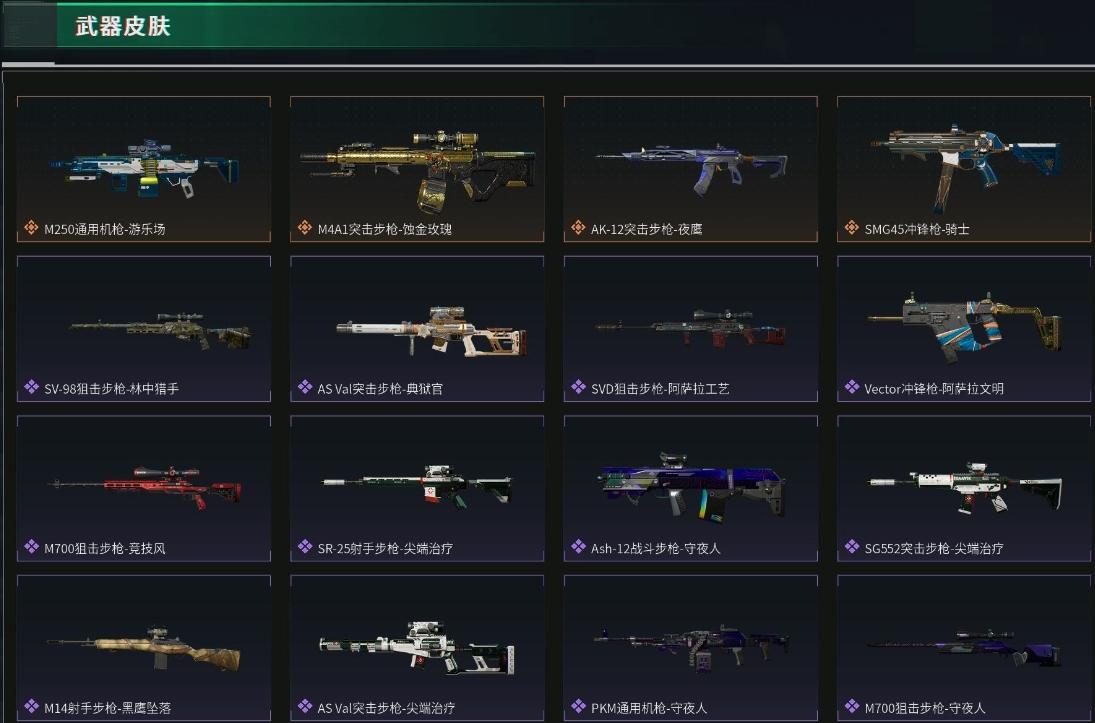Click the orange rarity icon beside AK-12突击步枪-夜鹰

[x=578, y=228]
